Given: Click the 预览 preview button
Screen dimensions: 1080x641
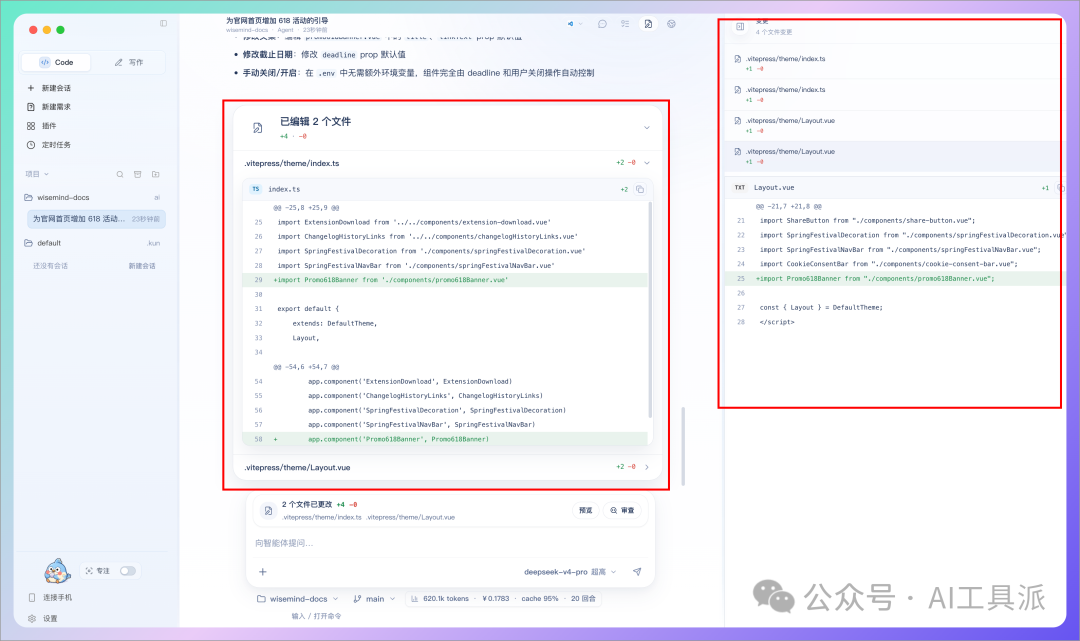Looking at the screenshot, I should coord(585,510).
